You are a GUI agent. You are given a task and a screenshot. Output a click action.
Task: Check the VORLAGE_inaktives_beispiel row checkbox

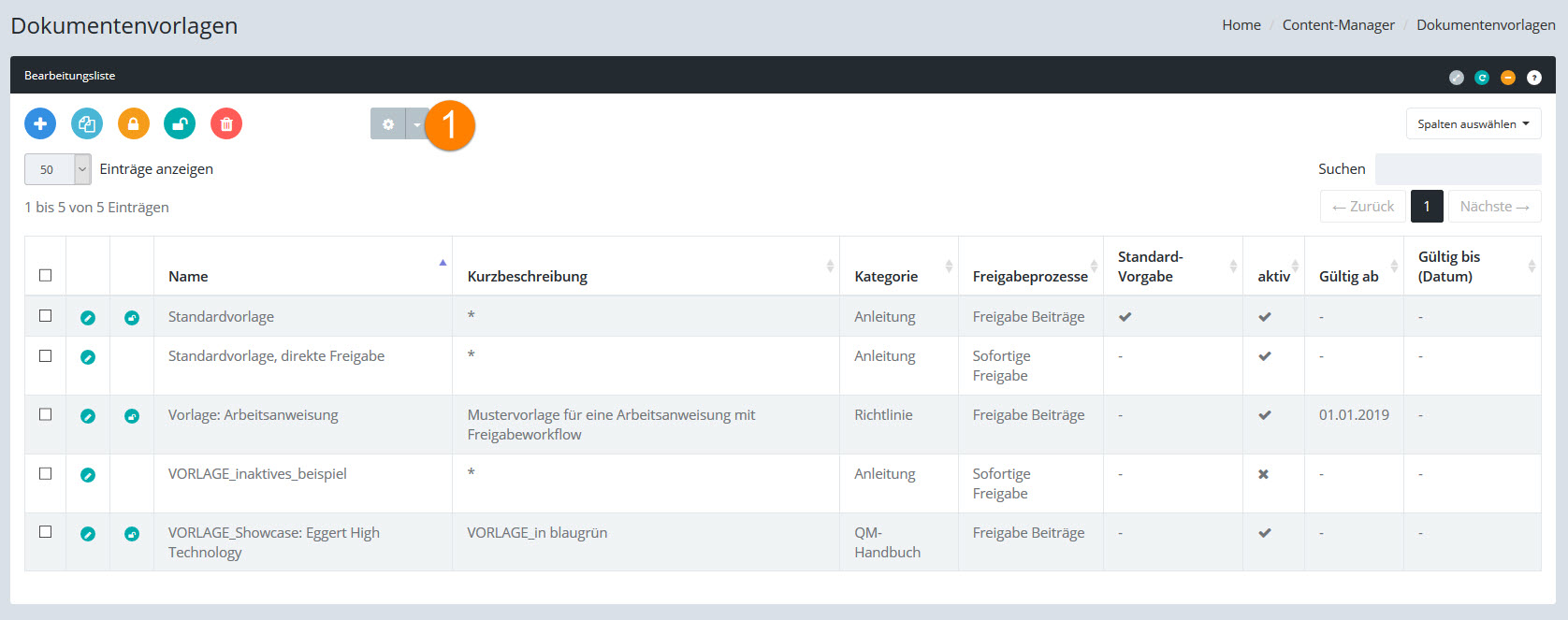coord(45,473)
